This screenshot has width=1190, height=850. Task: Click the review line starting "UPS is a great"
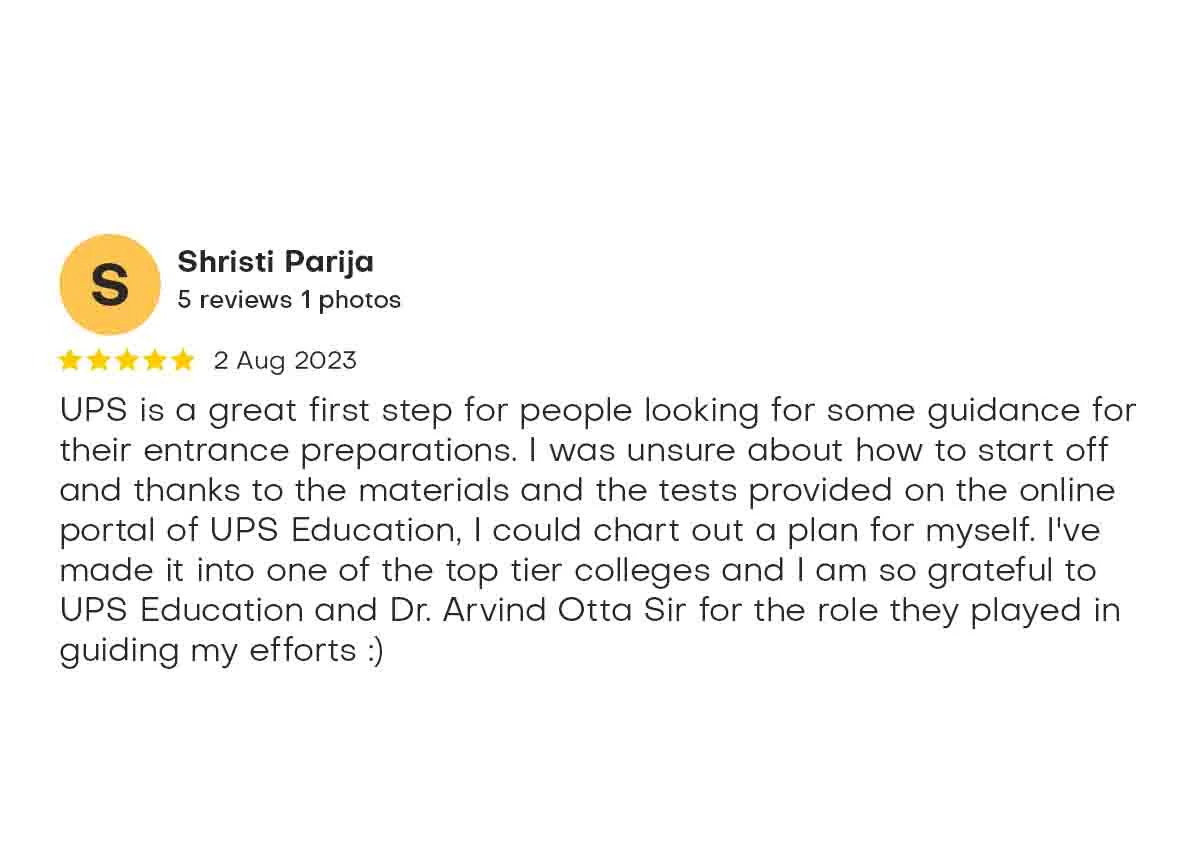pos(598,411)
